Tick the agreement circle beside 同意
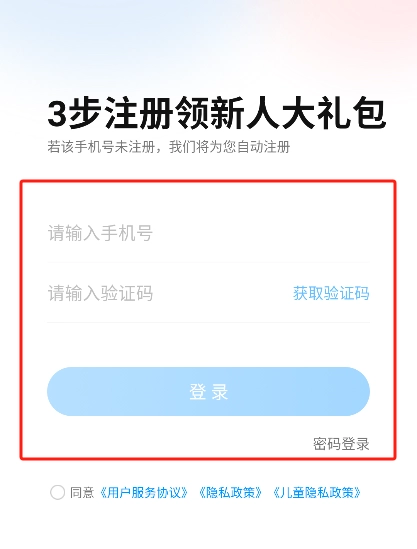 [x=57, y=492]
